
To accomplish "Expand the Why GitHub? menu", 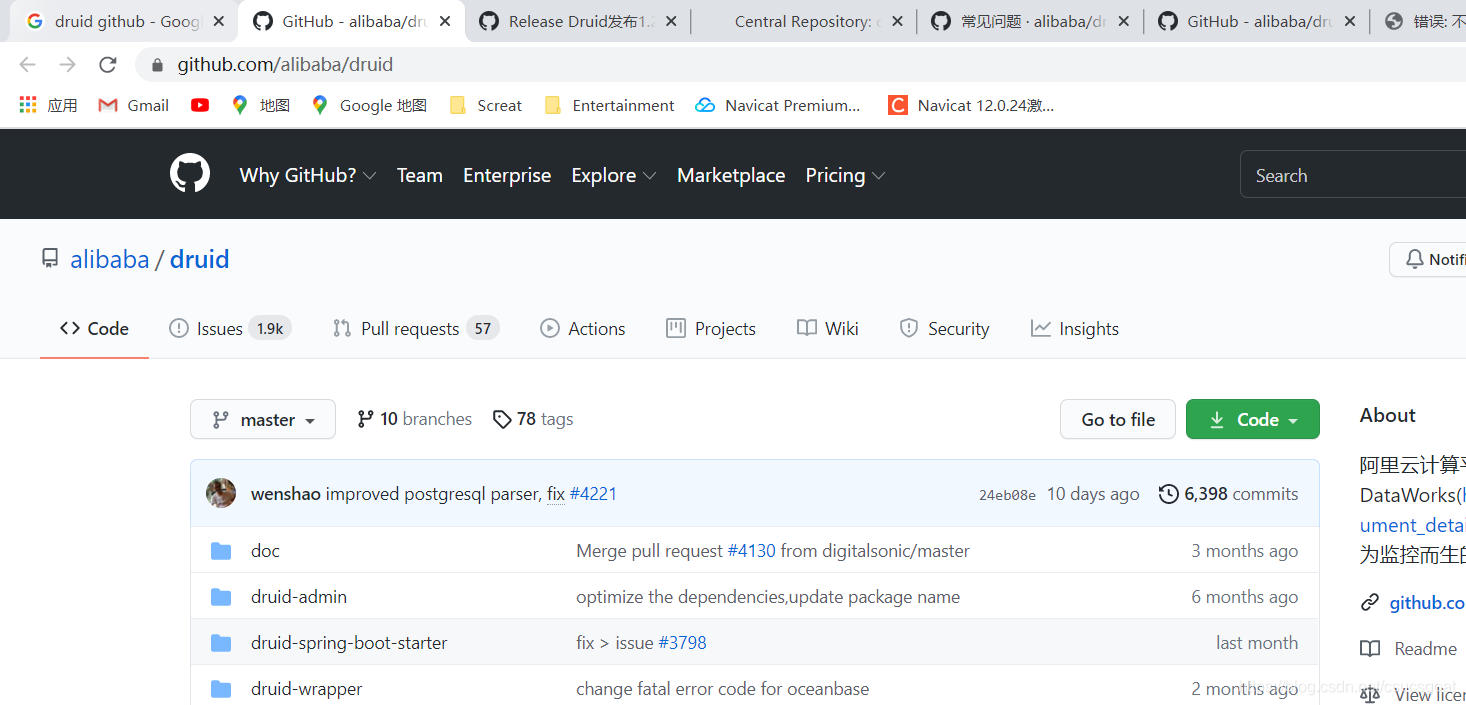I will point(308,175).
